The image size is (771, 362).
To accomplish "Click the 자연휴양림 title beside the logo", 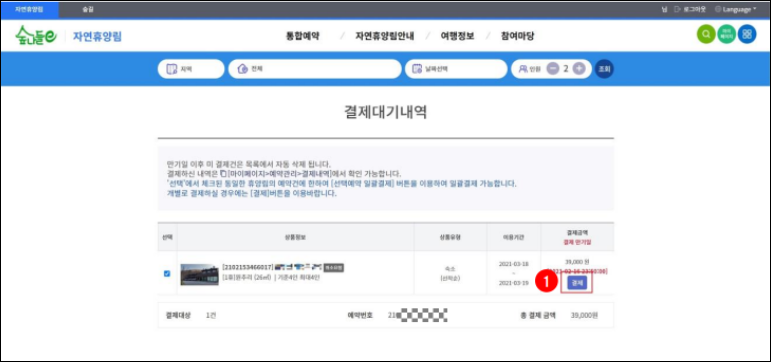I will point(97,36).
